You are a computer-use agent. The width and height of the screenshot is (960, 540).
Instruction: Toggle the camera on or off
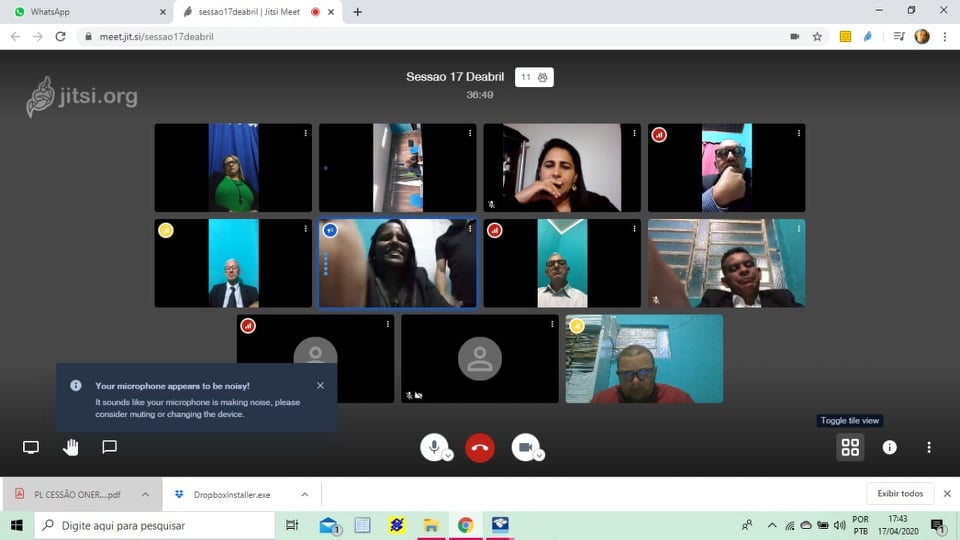pyautogui.click(x=525, y=447)
